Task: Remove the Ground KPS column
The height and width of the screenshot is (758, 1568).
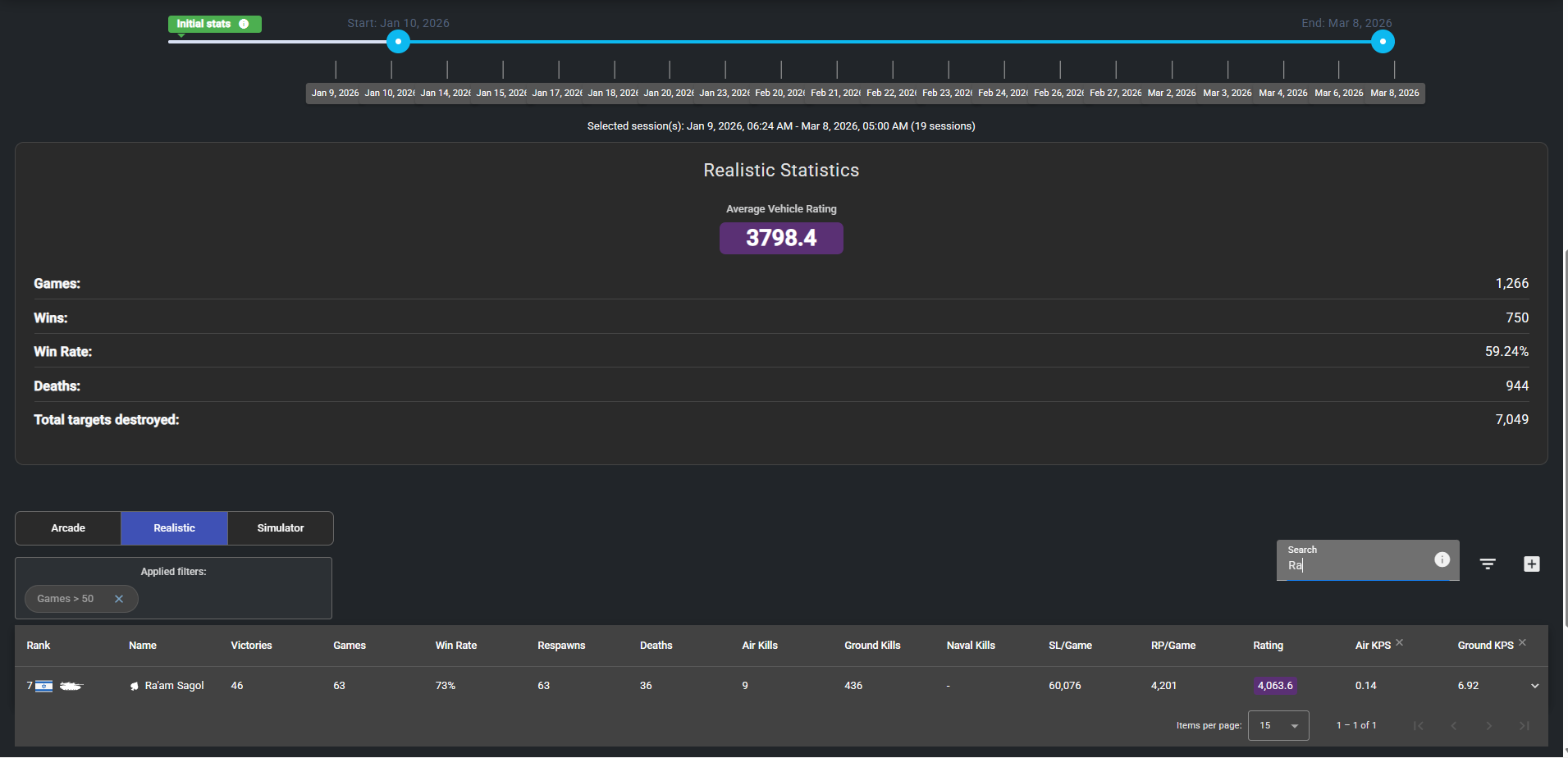Action: click(x=1522, y=642)
